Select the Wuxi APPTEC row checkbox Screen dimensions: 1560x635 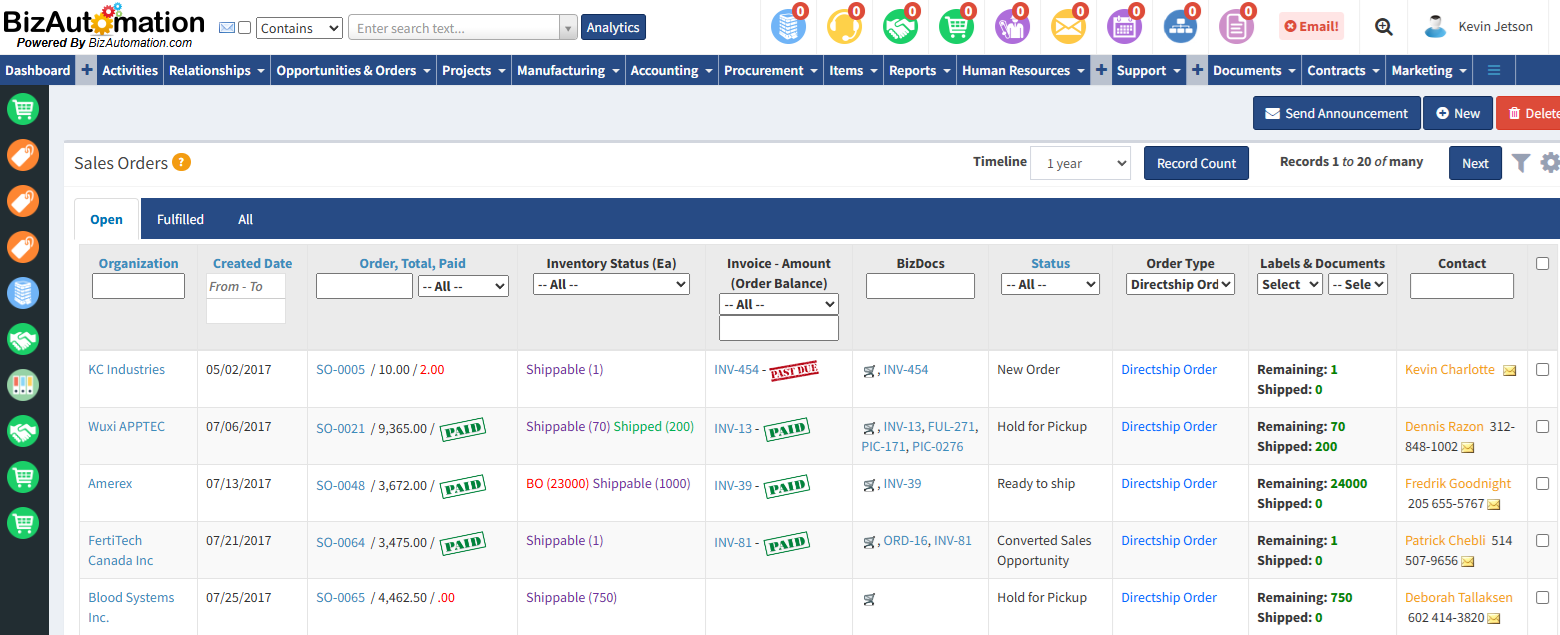1542,426
